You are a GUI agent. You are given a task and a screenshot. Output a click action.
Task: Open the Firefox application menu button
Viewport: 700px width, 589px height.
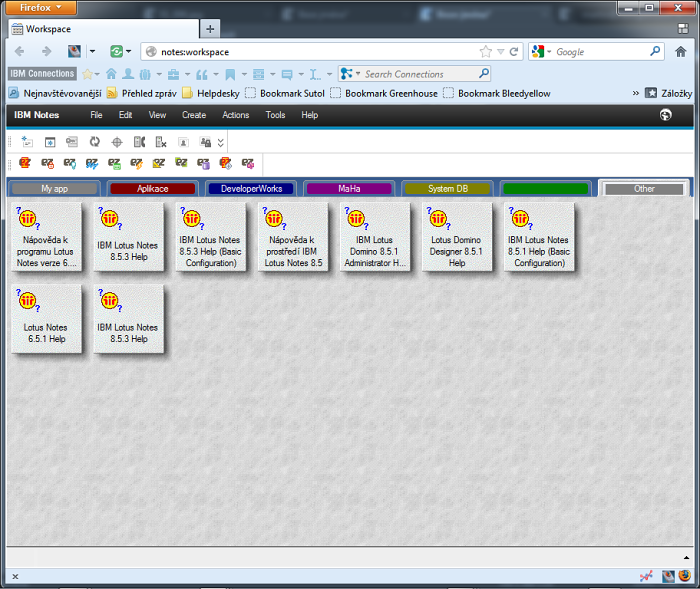pos(41,7)
